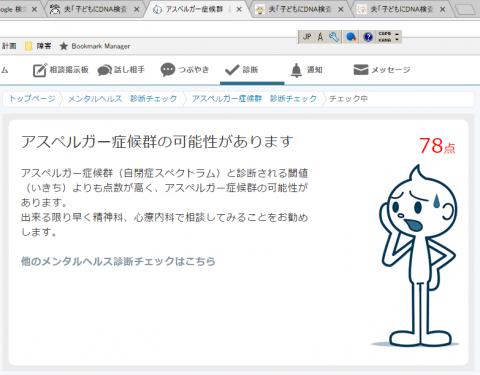
Task: Open a new browser tab
Action: [x=465, y=9]
